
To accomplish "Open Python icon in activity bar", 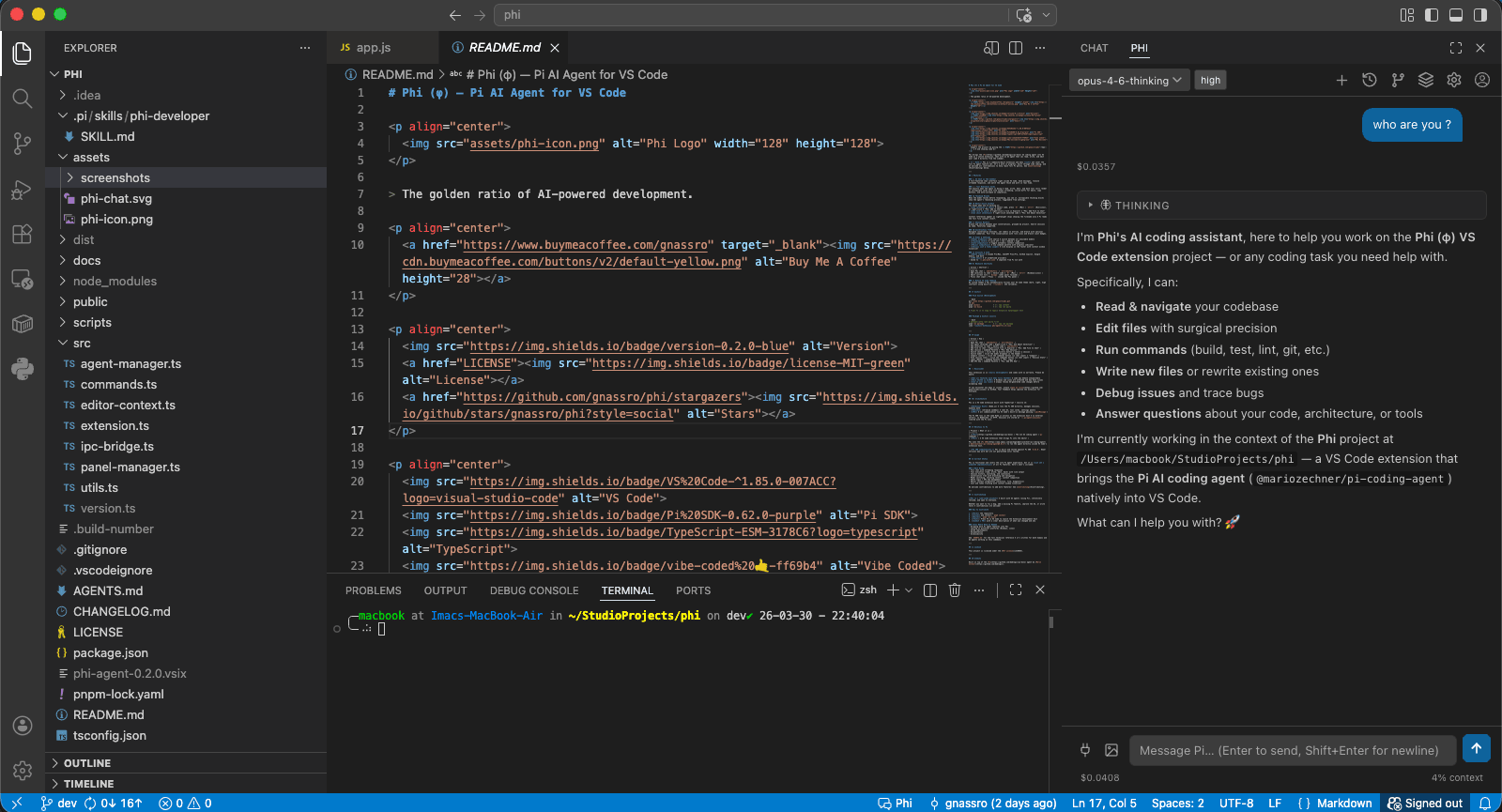I will click(23, 369).
